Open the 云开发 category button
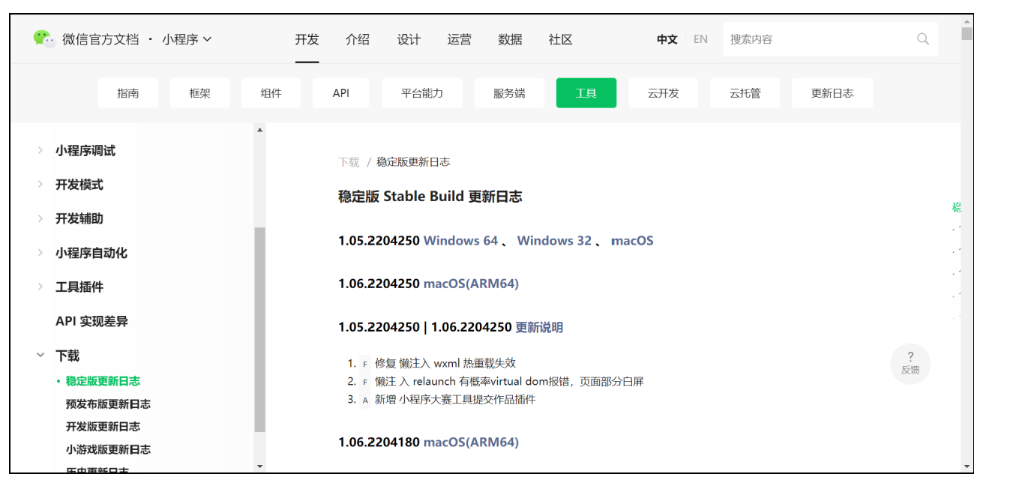 pyautogui.click(x=663, y=93)
